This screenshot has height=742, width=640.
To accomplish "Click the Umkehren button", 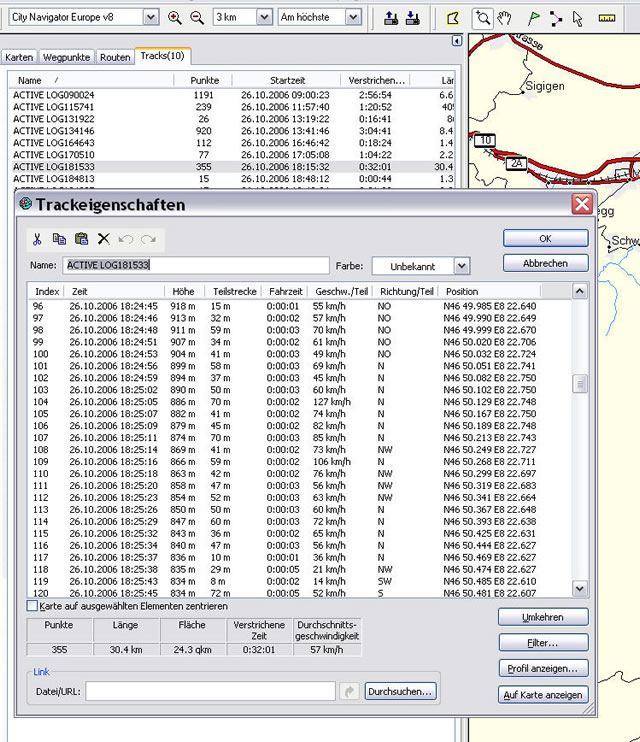I will pos(542,617).
